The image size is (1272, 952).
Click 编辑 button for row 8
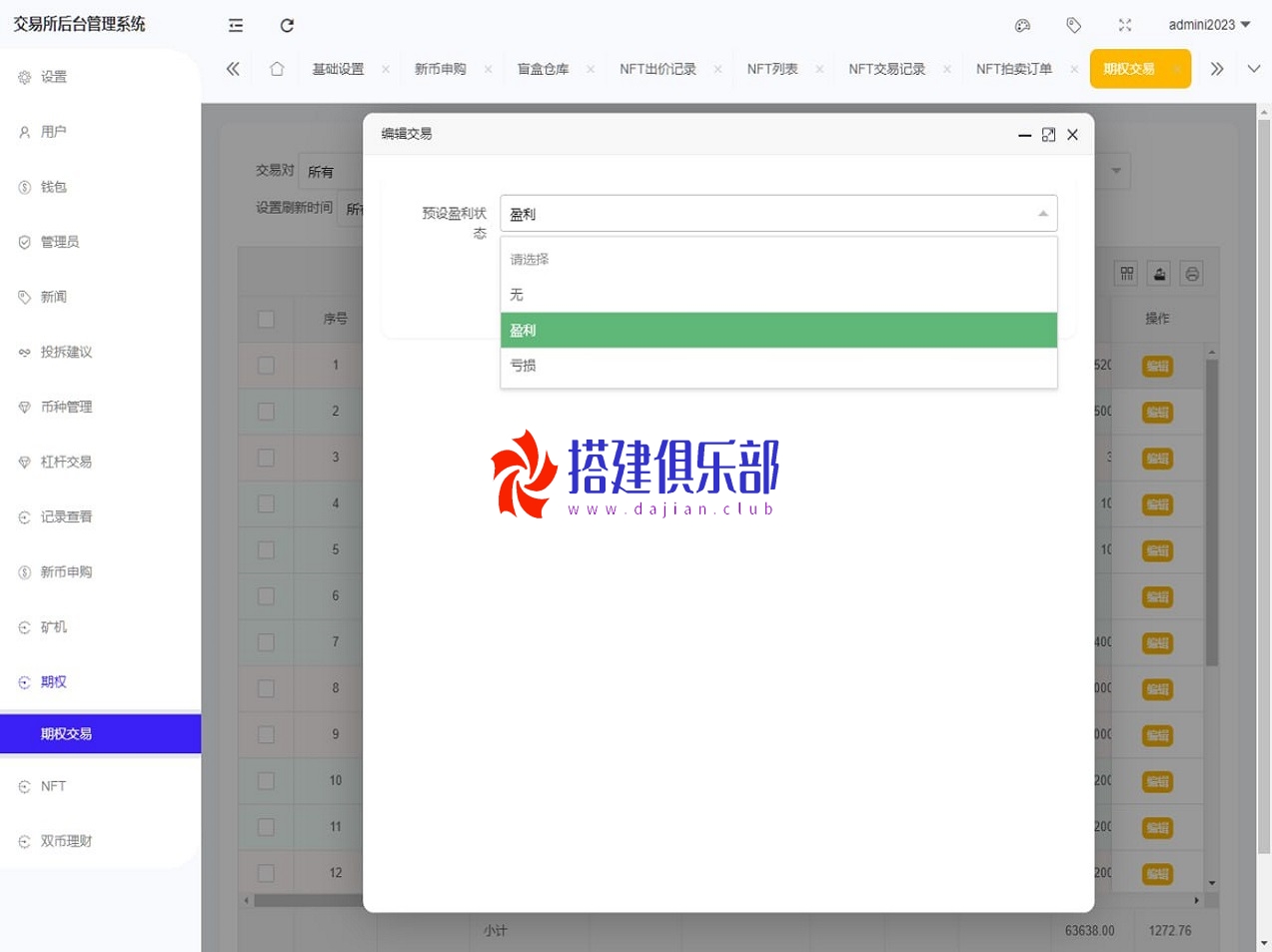tap(1157, 689)
